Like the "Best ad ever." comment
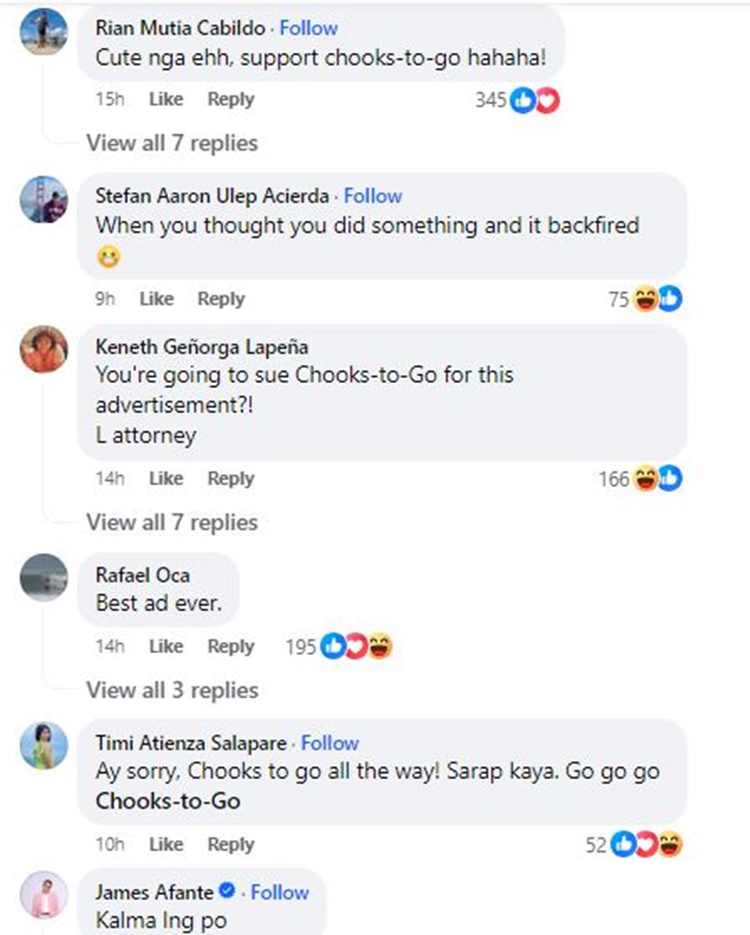The height and width of the screenshot is (935, 750). pos(166,647)
